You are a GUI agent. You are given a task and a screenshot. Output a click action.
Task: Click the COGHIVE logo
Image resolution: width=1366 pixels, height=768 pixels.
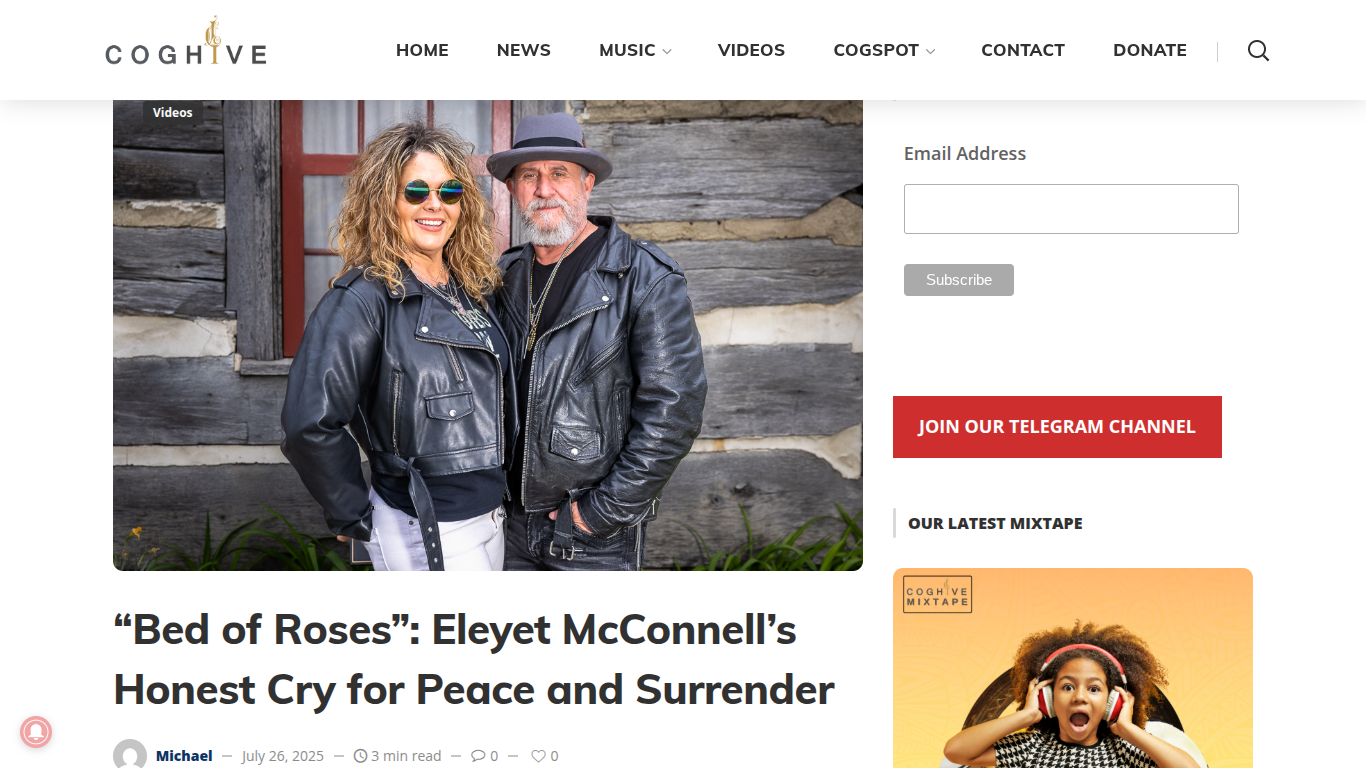pos(186,42)
